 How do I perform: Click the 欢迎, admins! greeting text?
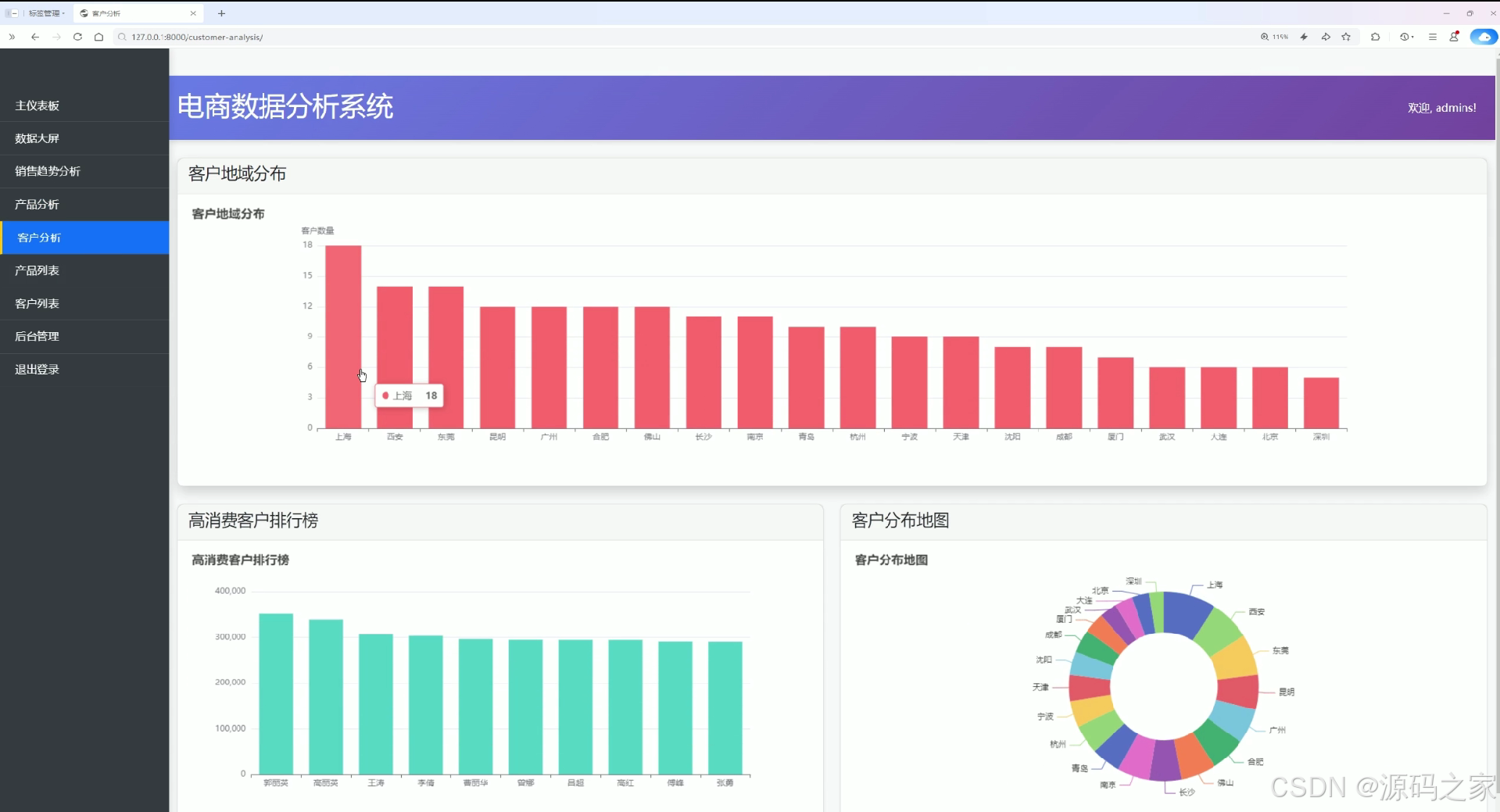click(x=1442, y=108)
